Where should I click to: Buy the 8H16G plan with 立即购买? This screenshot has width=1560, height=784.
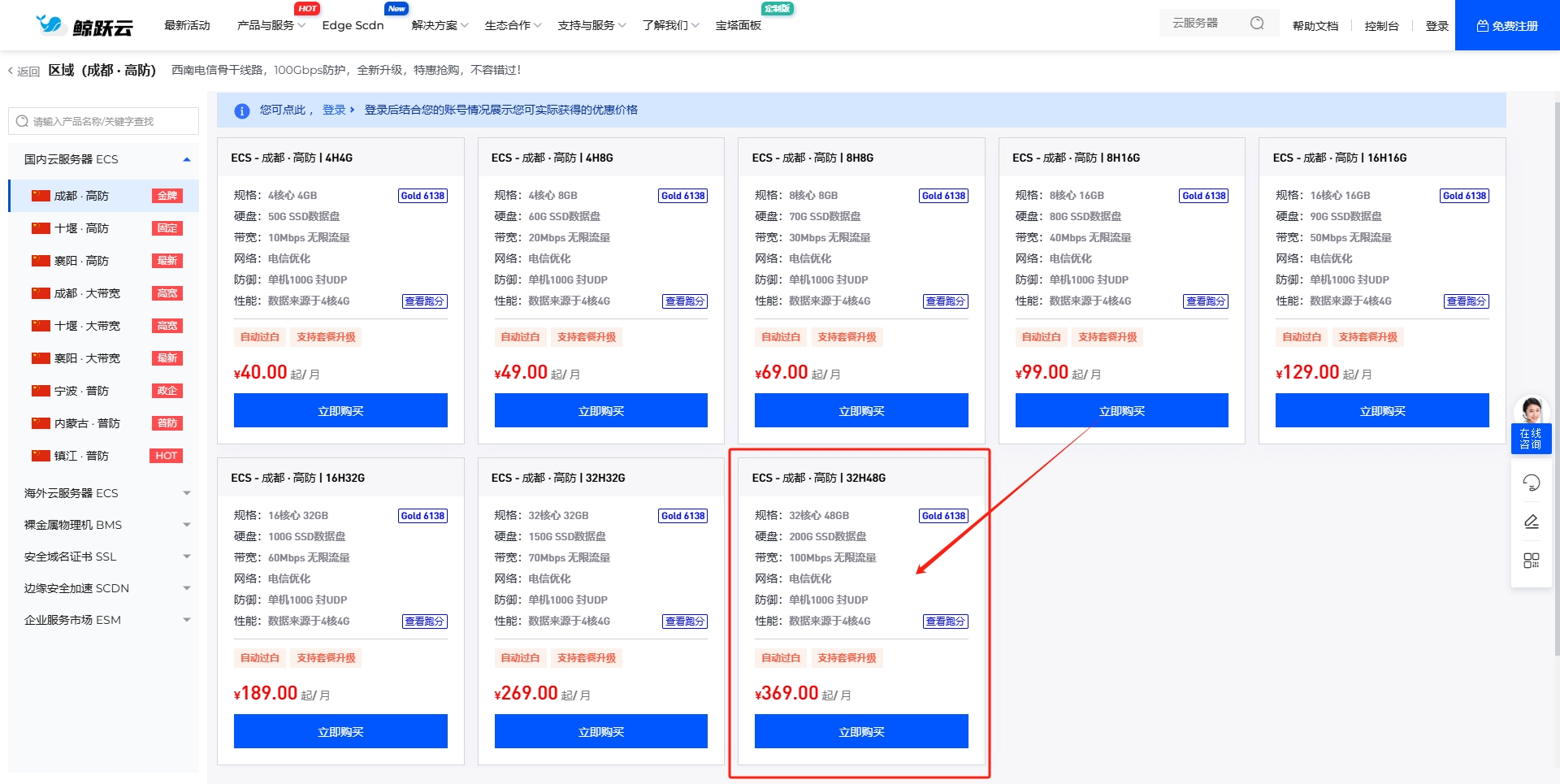pyautogui.click(x=1122, y=410)
